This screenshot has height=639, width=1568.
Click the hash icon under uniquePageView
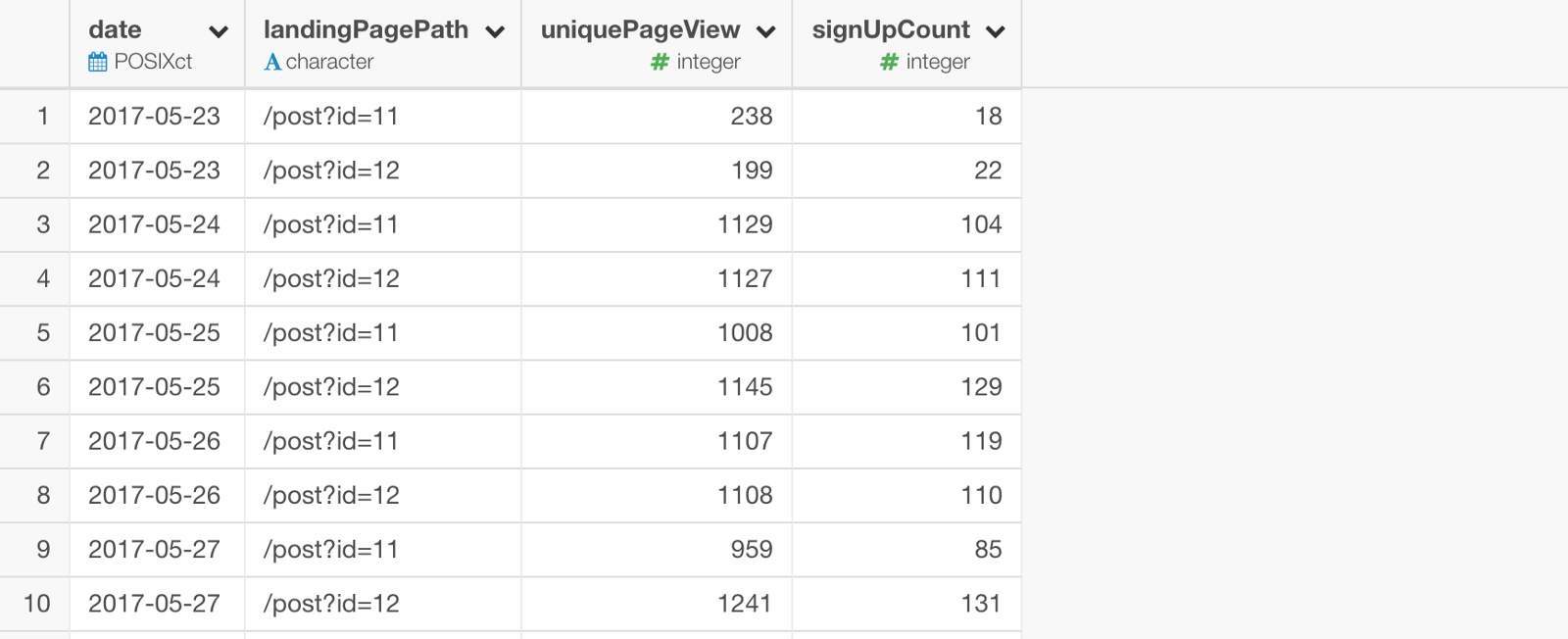[x=660, y=62]
